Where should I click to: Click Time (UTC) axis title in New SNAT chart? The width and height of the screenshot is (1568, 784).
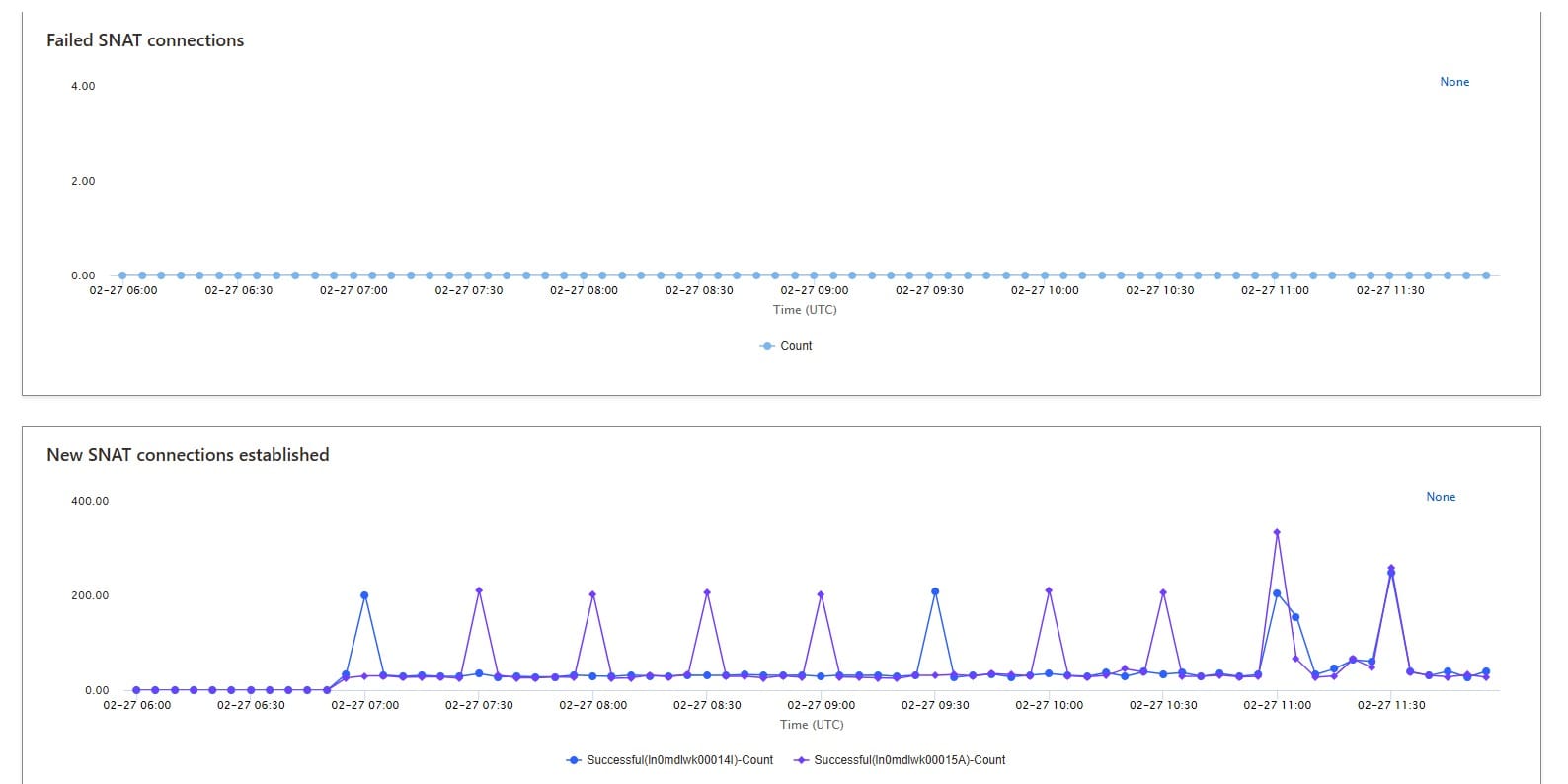click(812, 725)
